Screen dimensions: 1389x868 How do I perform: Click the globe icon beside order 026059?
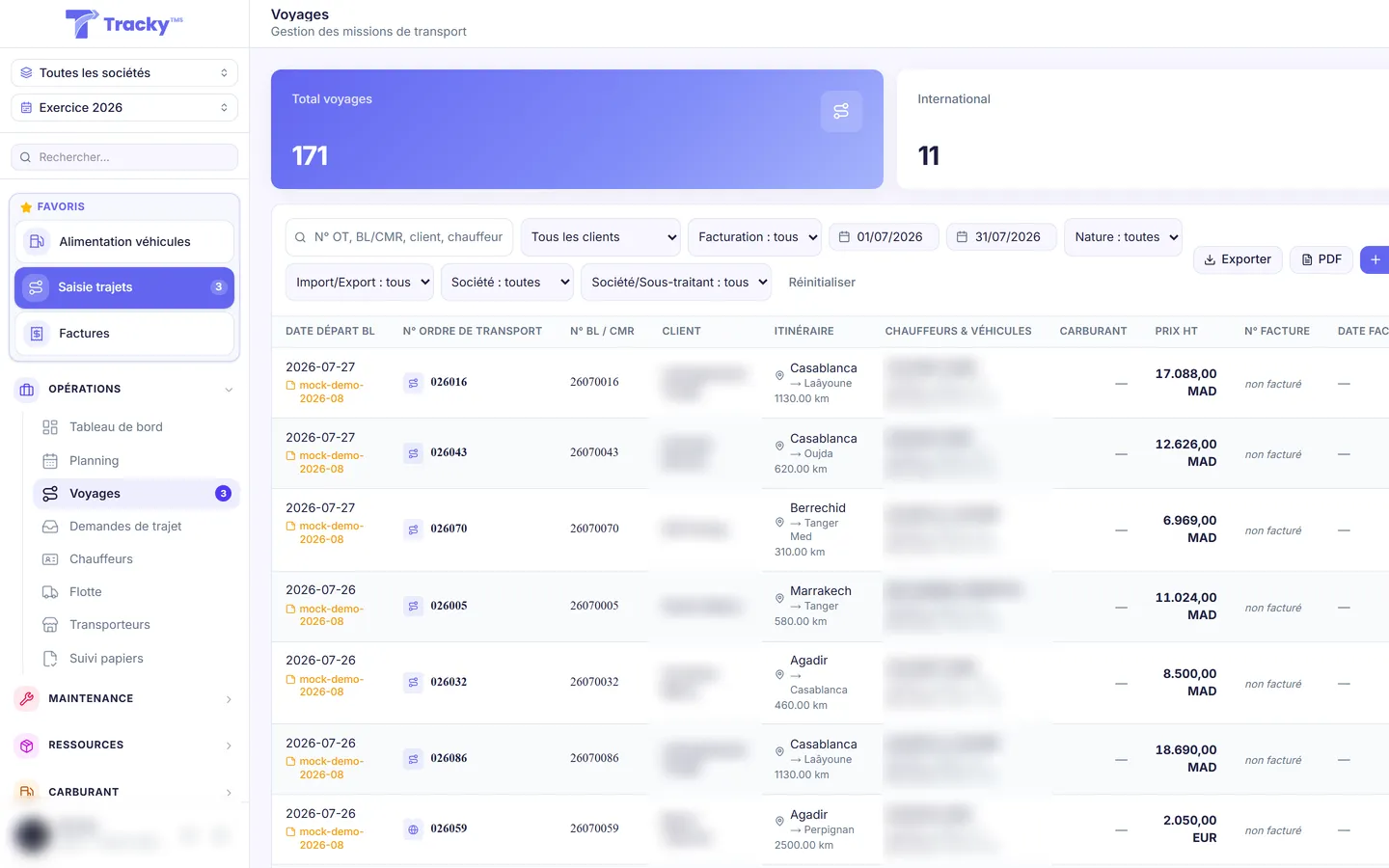(x=413, y=829)
